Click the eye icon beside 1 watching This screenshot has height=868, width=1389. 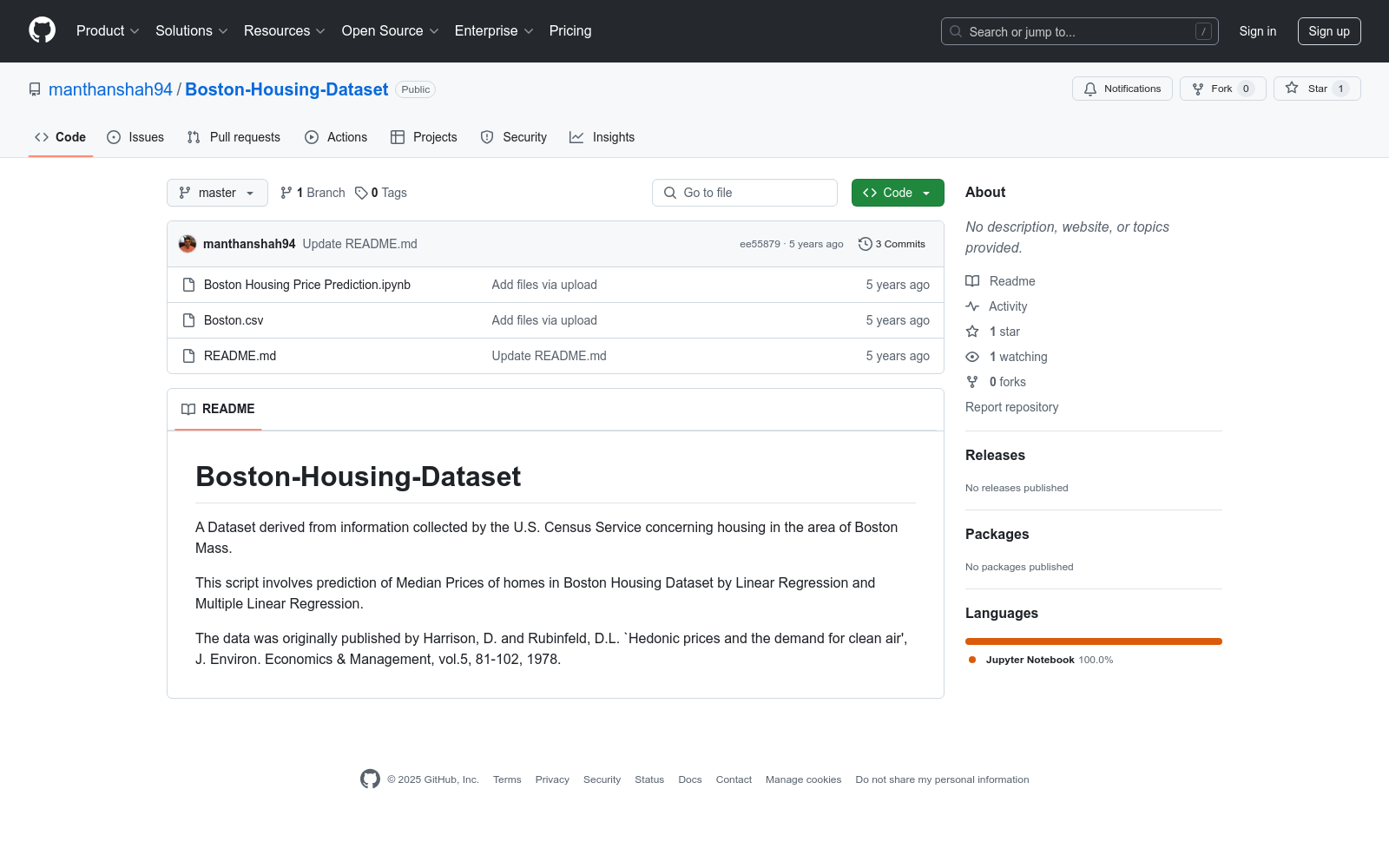point(972,357)
